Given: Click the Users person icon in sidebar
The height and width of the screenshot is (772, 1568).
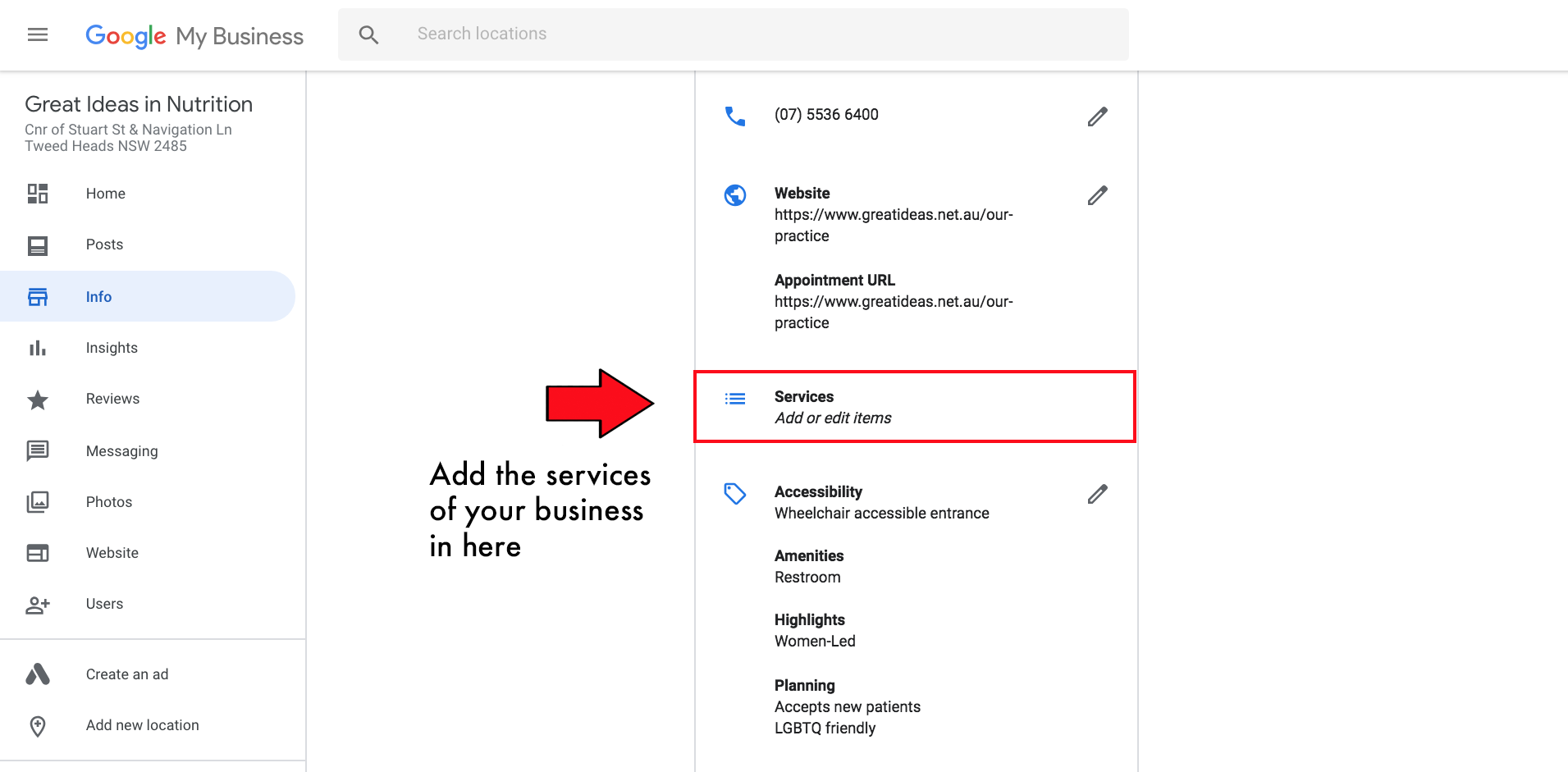Looking at the screenshot, I should (x=38, y=605).
